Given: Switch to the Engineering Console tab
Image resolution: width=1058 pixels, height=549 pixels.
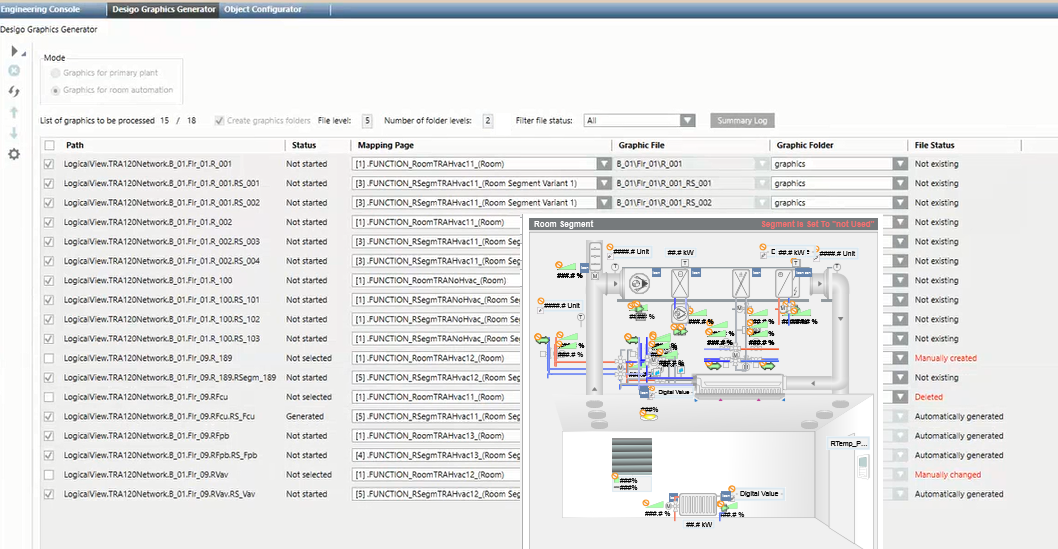Looking at the screenshot, I should click(41, 9).
